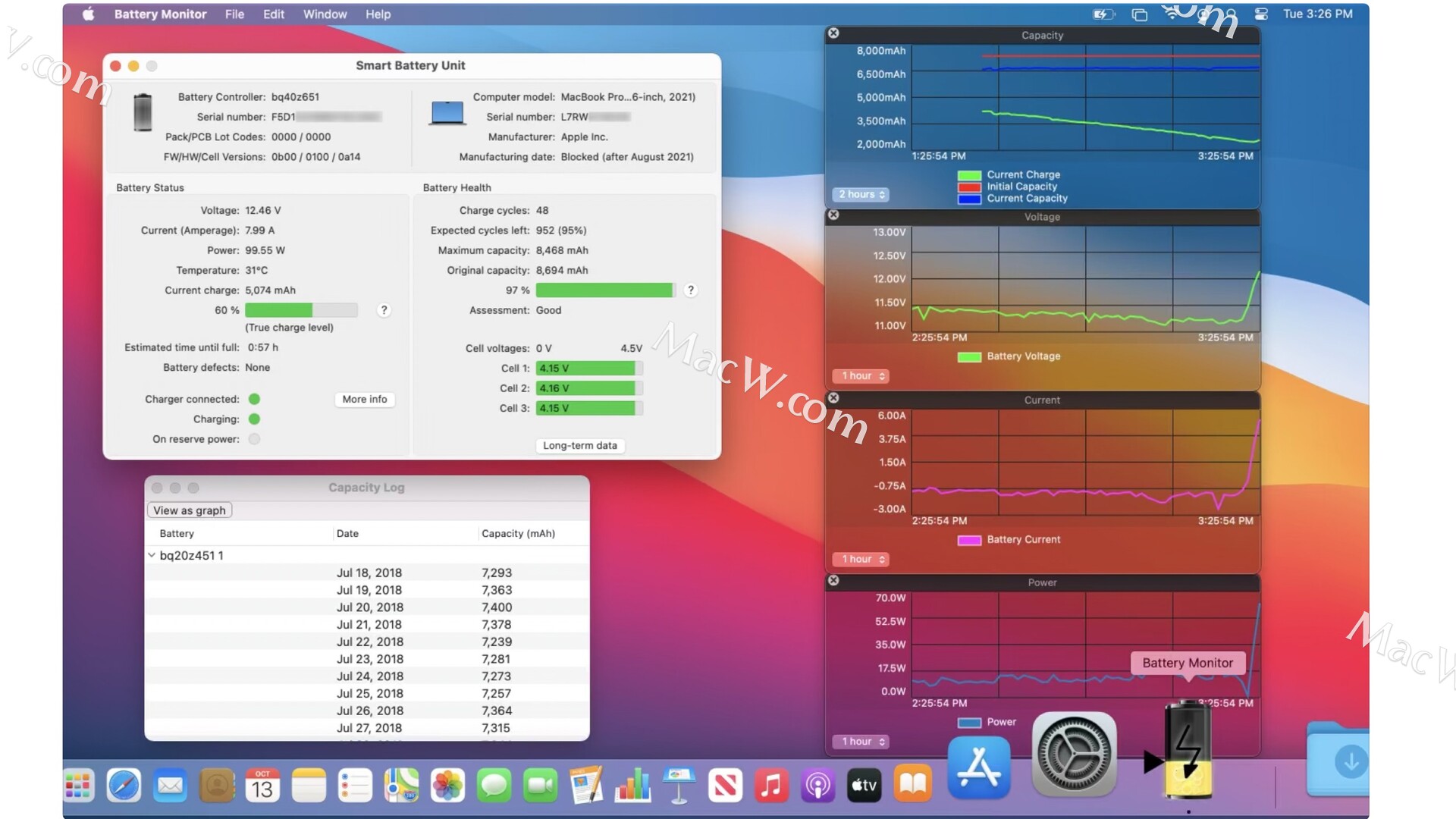Open Safari from the Dock
The height and width of the screenshot is (819, 1456).
pyautogui.click(x=124, y=785)
